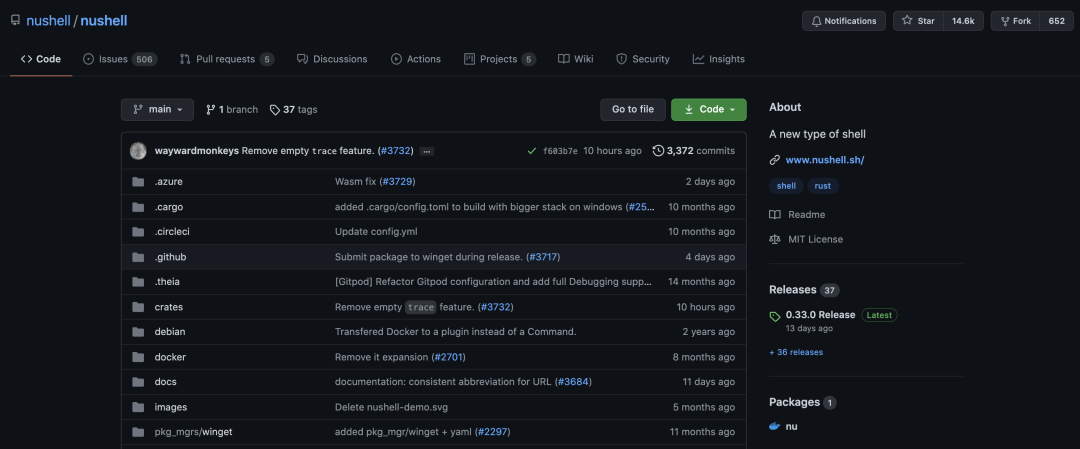Click folder icon of the images row

[x=138, y=407]
